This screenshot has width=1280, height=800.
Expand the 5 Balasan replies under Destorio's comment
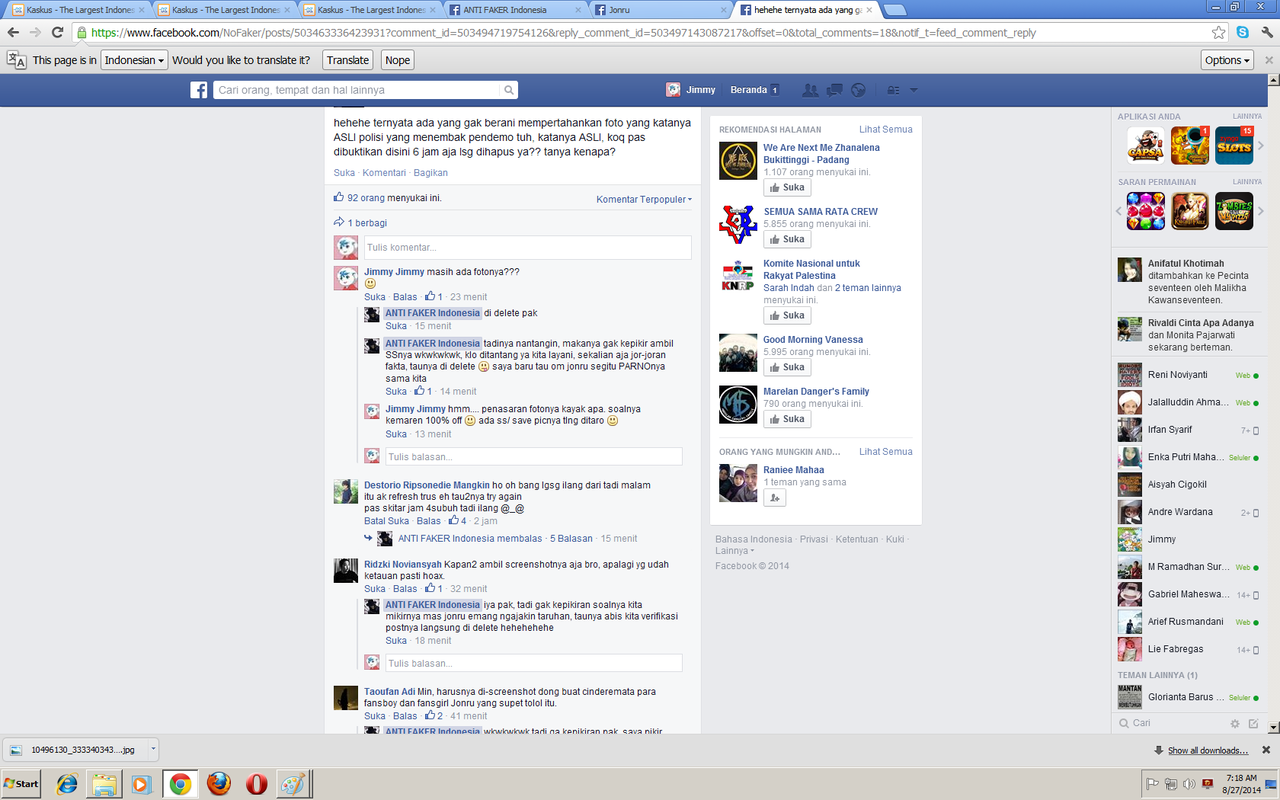point(571,539)
